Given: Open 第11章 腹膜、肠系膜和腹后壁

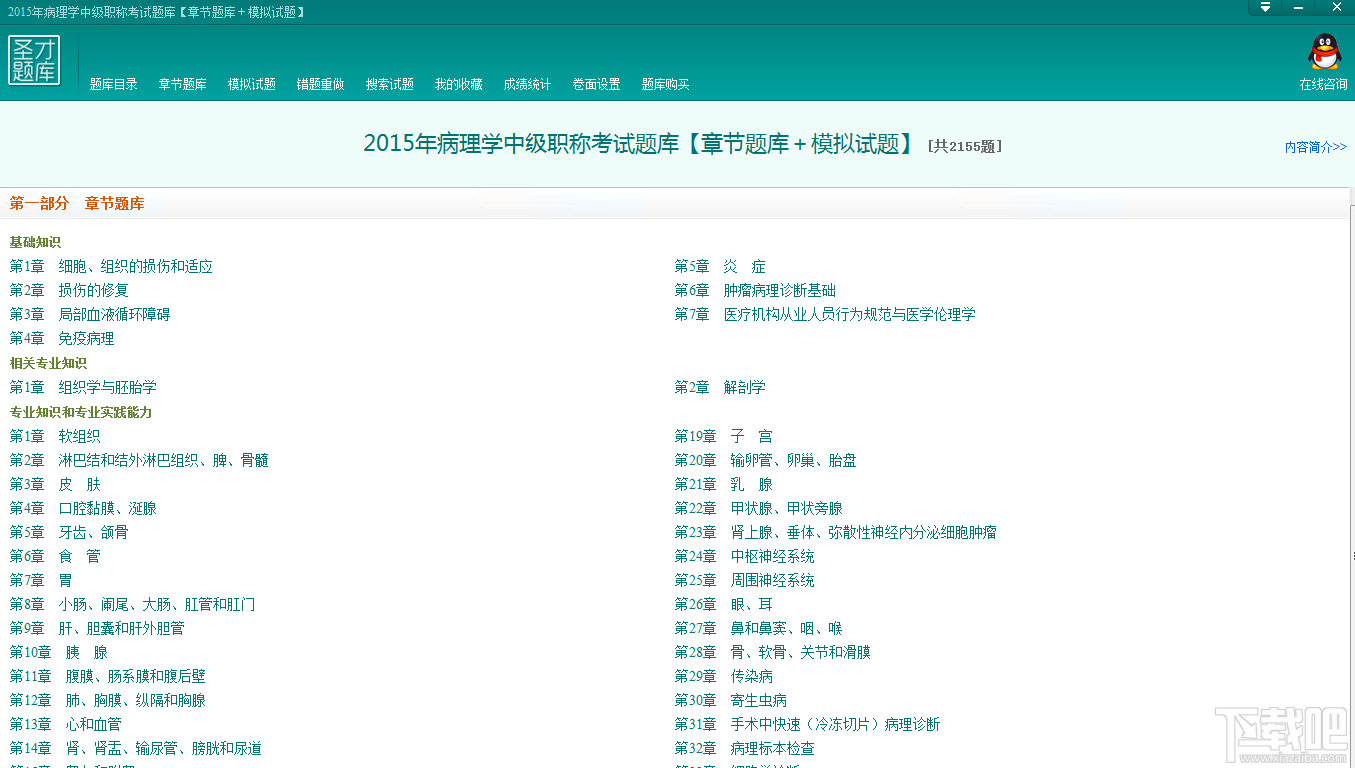Looking at the screenshot, I should tap(108, 676).
